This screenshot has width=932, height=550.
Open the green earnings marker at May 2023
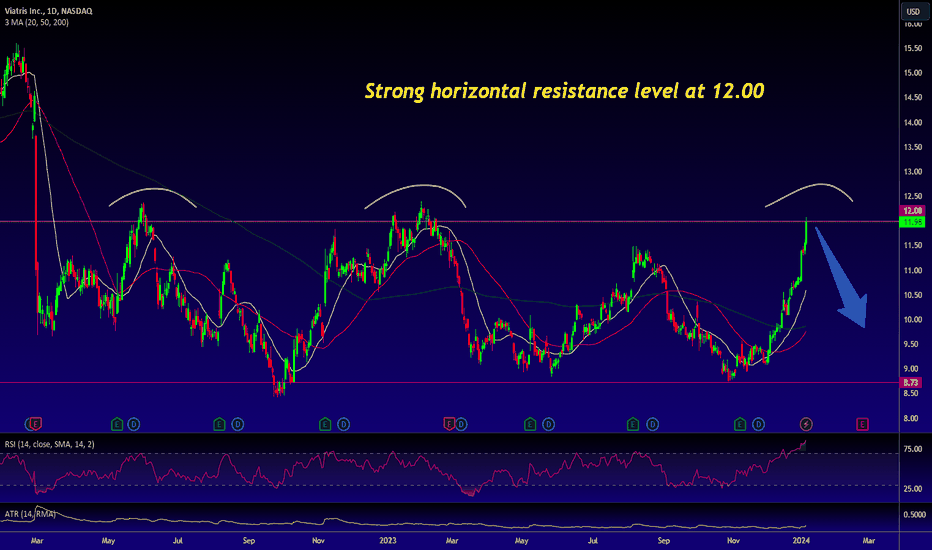tap(530, 424)
